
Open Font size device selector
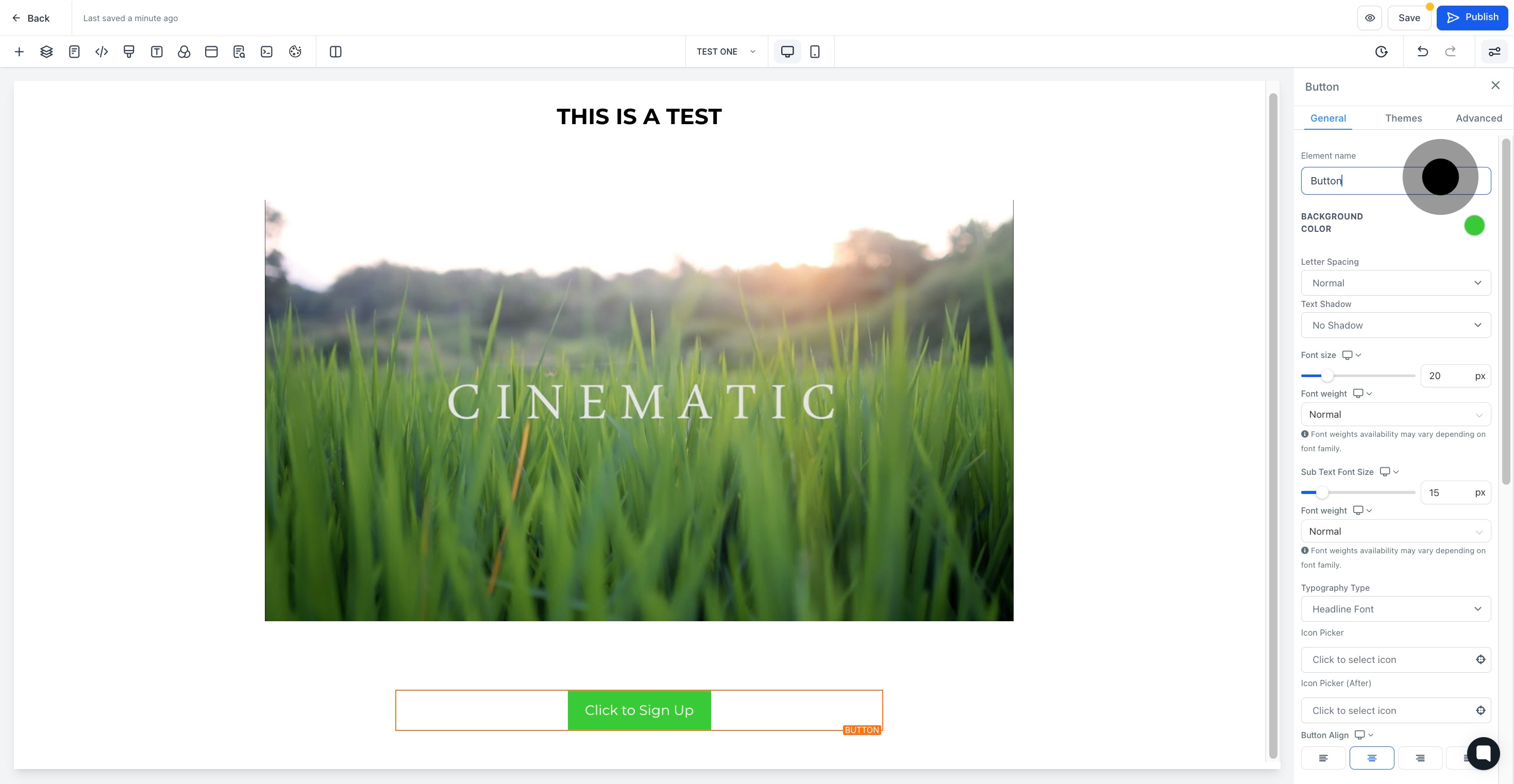click(1351, 355)
